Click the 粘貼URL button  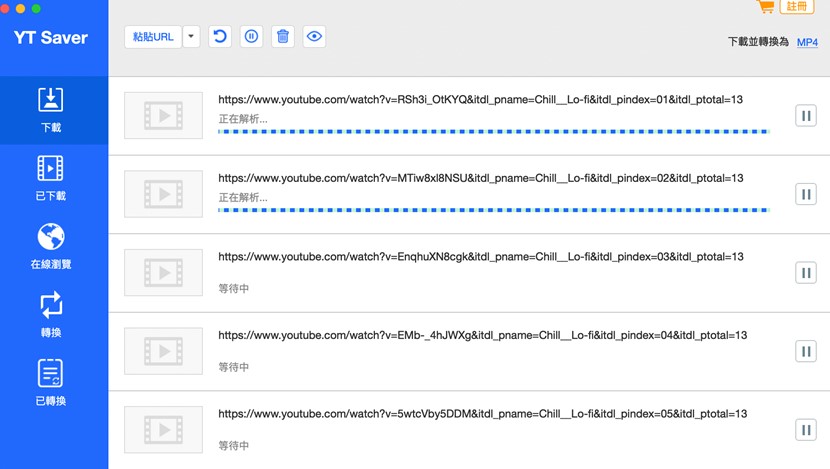[x=153, y=37]
